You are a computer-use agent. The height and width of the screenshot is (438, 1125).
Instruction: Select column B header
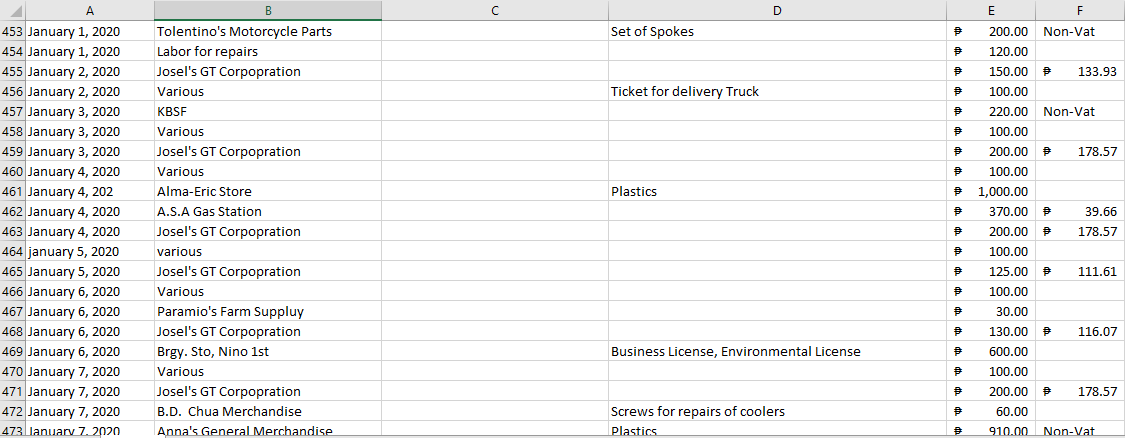(x=267, y=11)
